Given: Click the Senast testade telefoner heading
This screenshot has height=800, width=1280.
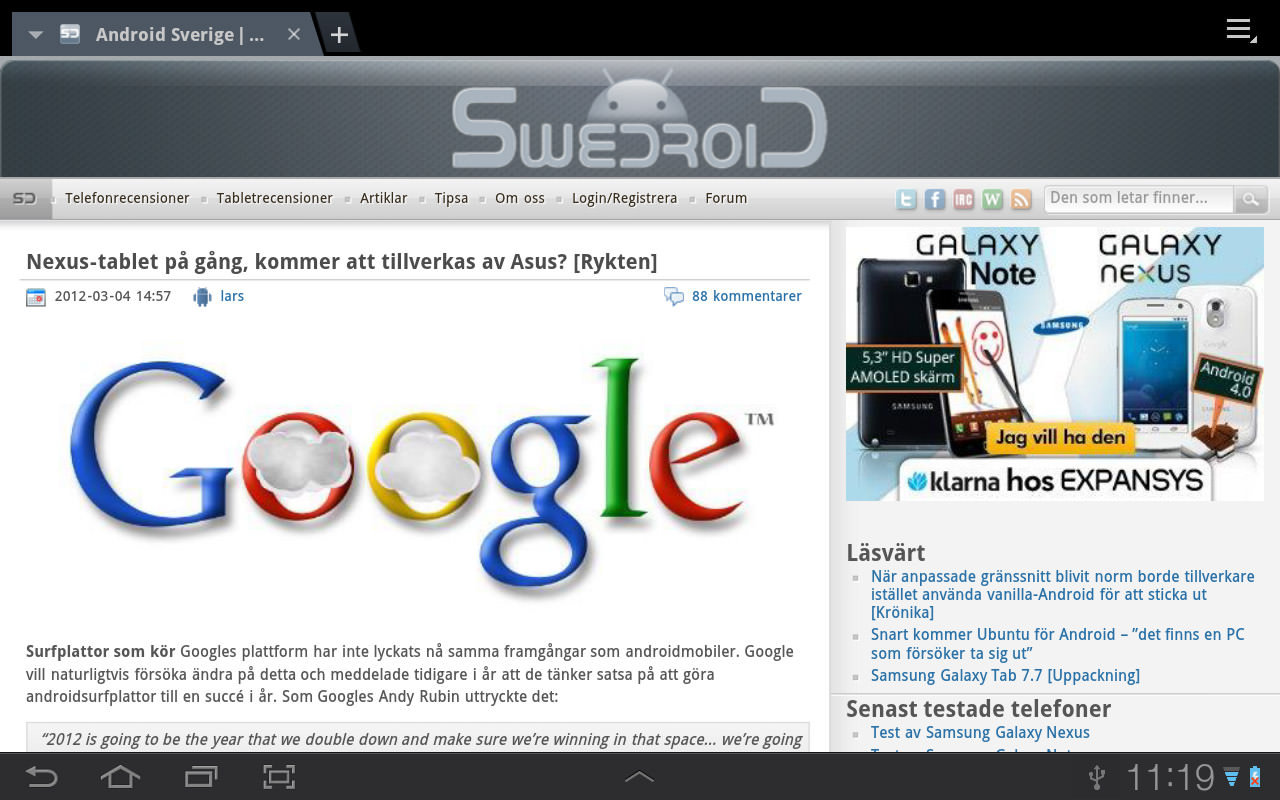Looking at the screenshot, I should point(978,709).
